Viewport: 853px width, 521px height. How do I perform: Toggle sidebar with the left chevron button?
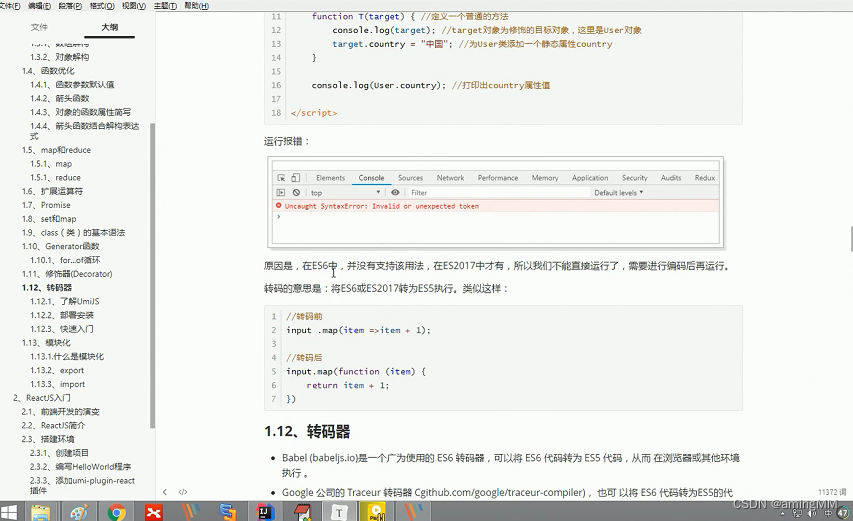165,492
